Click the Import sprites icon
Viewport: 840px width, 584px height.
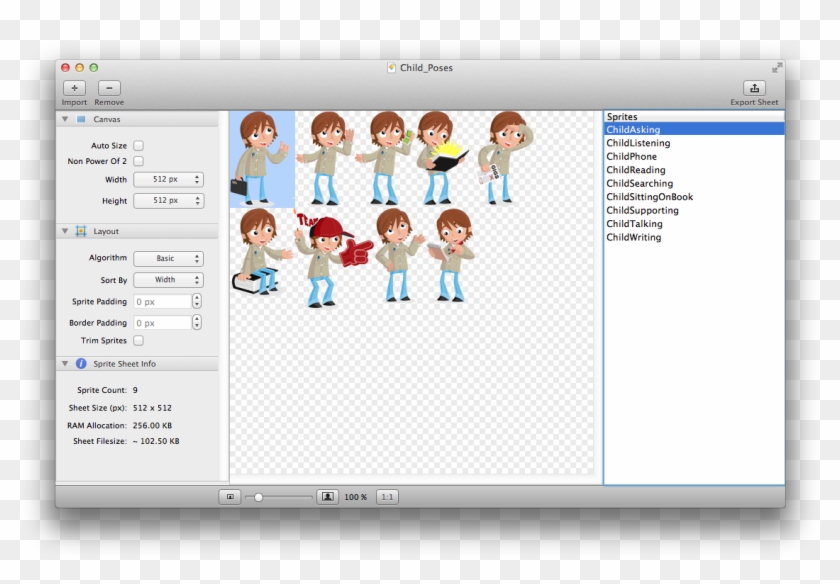(x=73, y=88)
